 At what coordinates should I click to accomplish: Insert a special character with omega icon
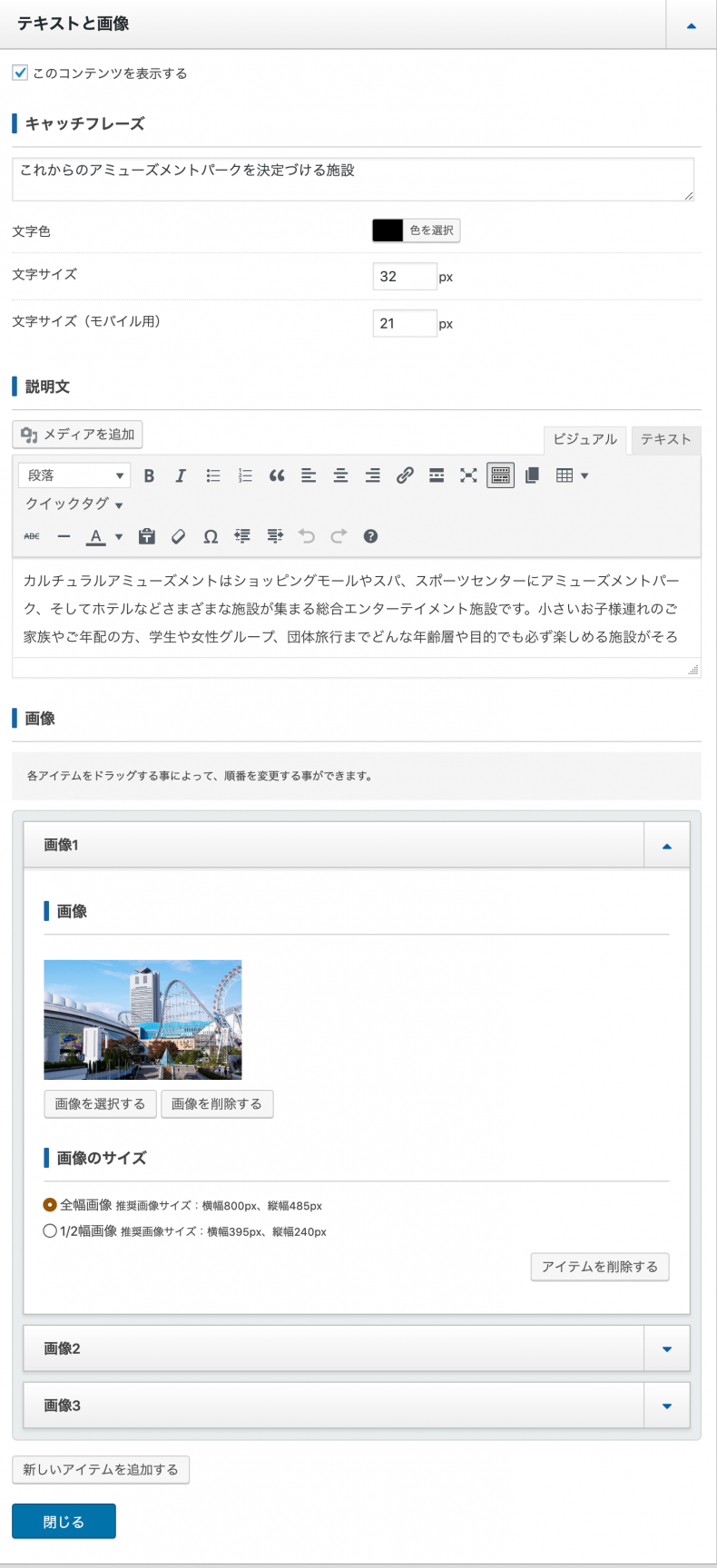coord(211,536)
